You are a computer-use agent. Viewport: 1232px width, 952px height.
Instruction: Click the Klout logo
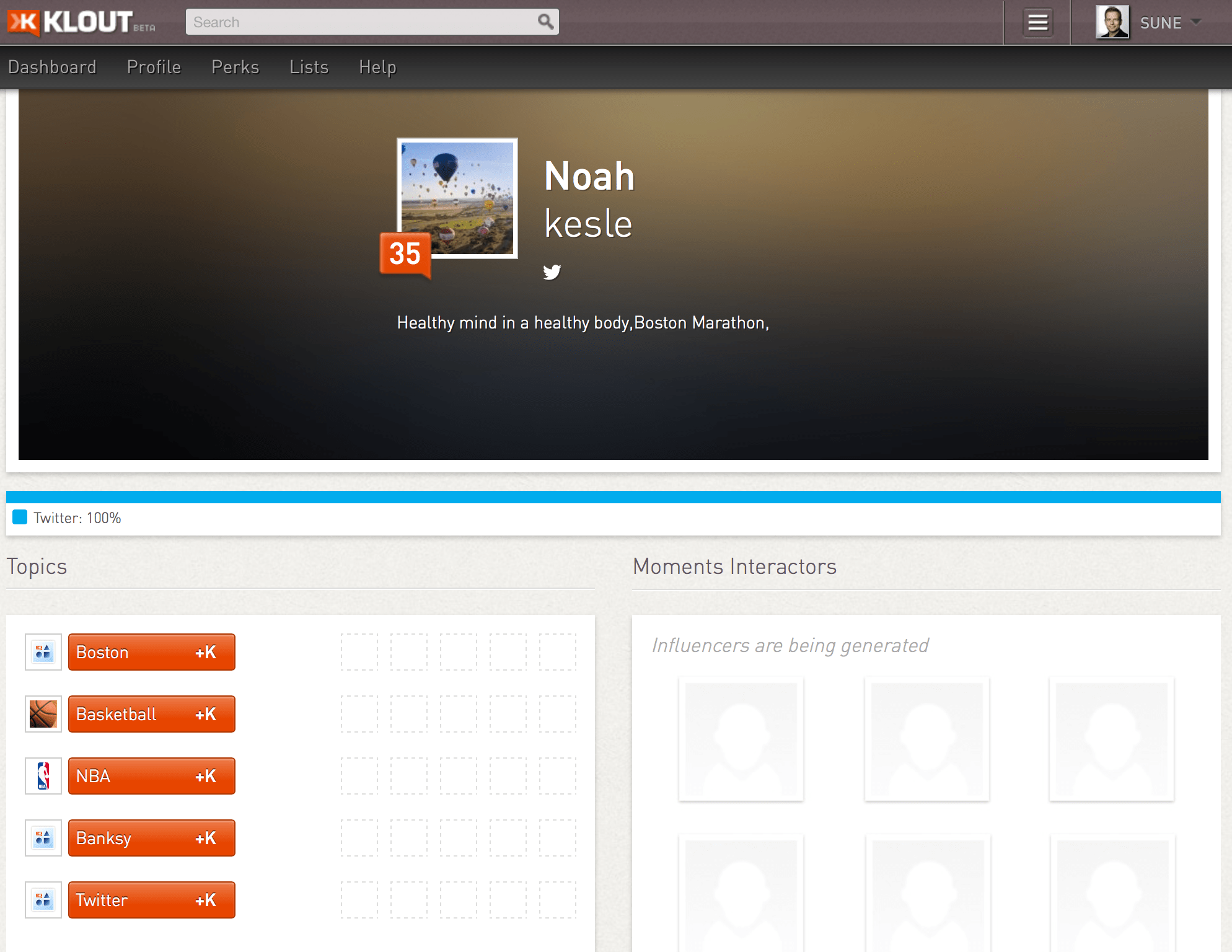click(81, 22)
